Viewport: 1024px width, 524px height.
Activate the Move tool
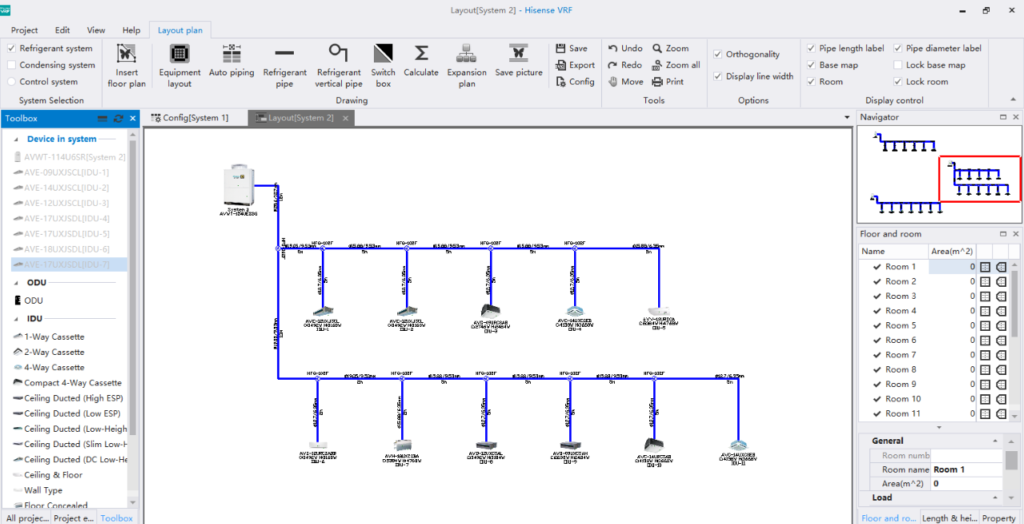[625, 82]
